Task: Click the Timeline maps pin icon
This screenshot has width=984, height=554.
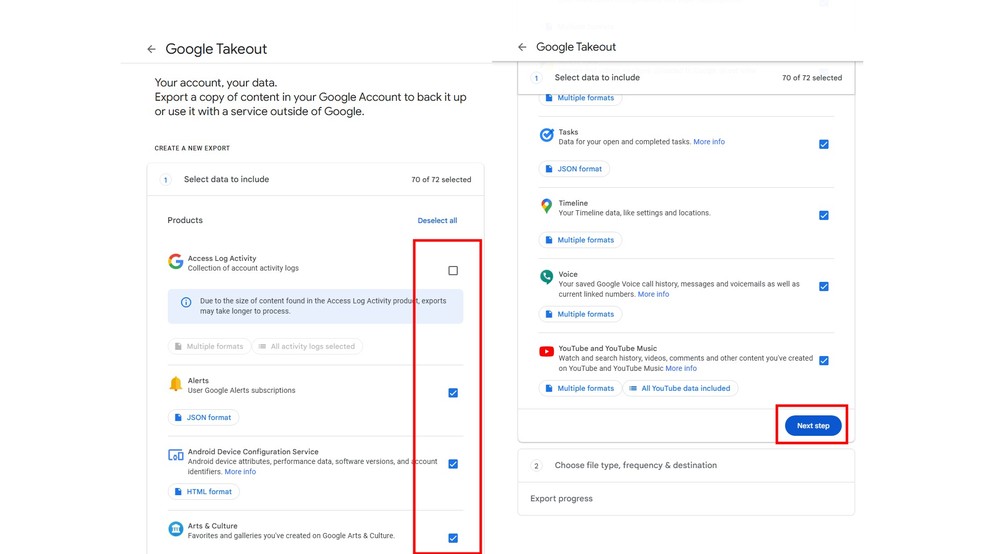Action: pos(546,206)
